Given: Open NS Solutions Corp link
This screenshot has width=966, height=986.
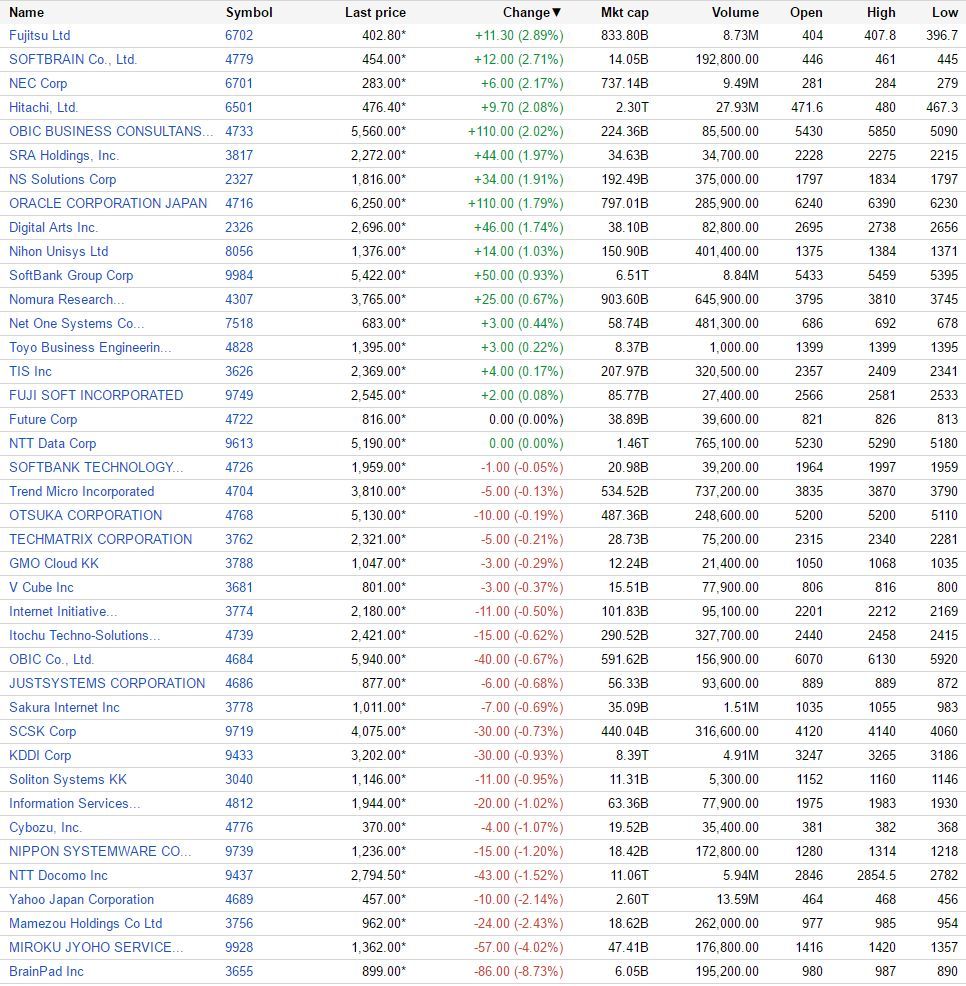Looking at the screenshot, I should pos(62,179).
